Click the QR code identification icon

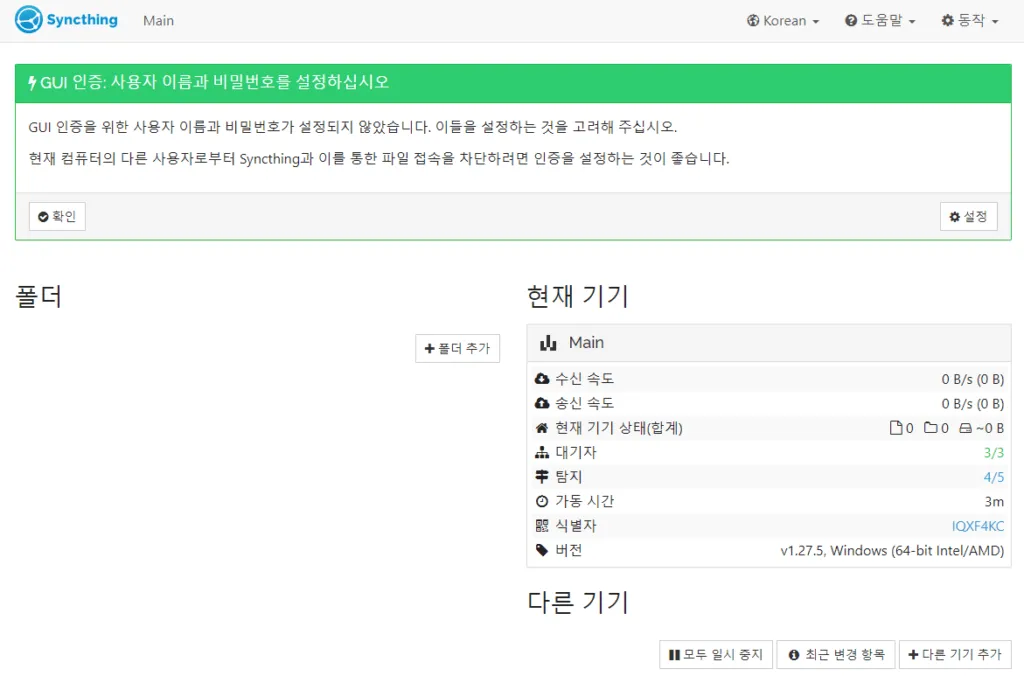tap(542, 526)
